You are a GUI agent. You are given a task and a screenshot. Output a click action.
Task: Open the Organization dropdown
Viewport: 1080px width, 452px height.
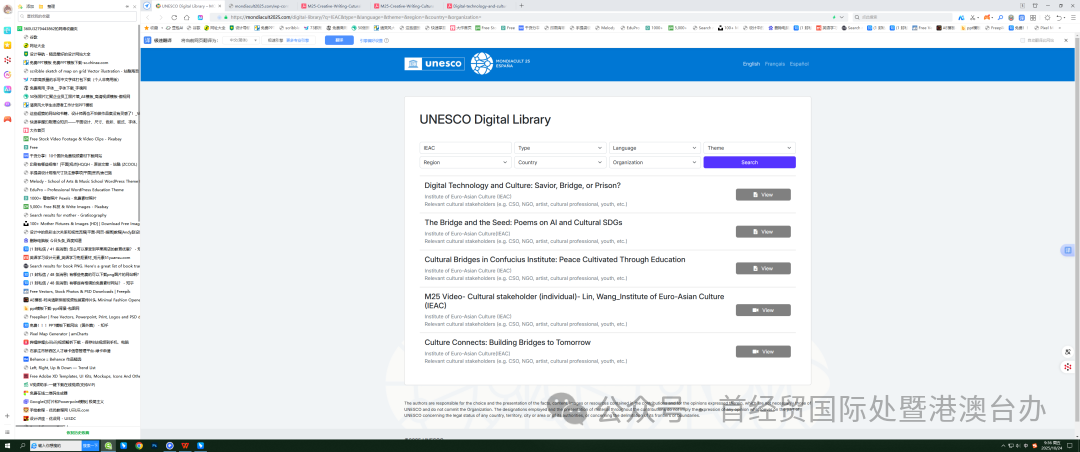[655, 162]
